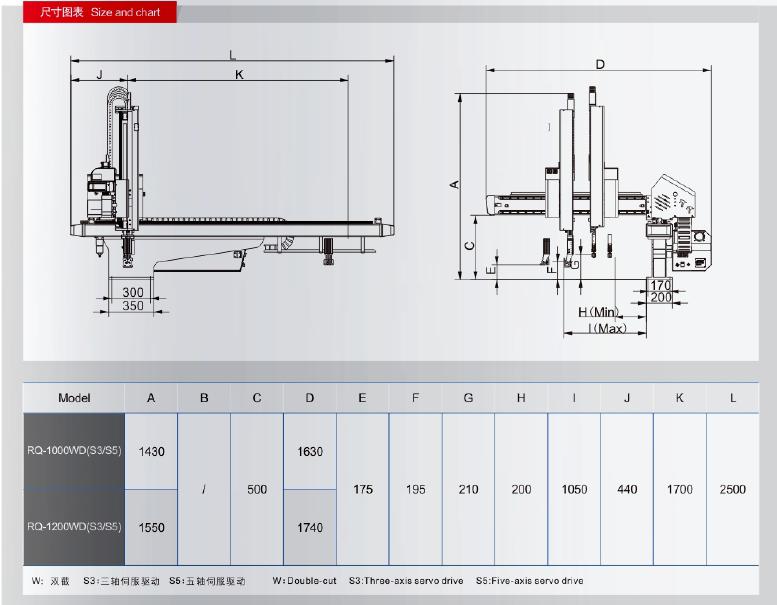
Task: Click the 1740 cell in column D
Action: pos(310,527)
